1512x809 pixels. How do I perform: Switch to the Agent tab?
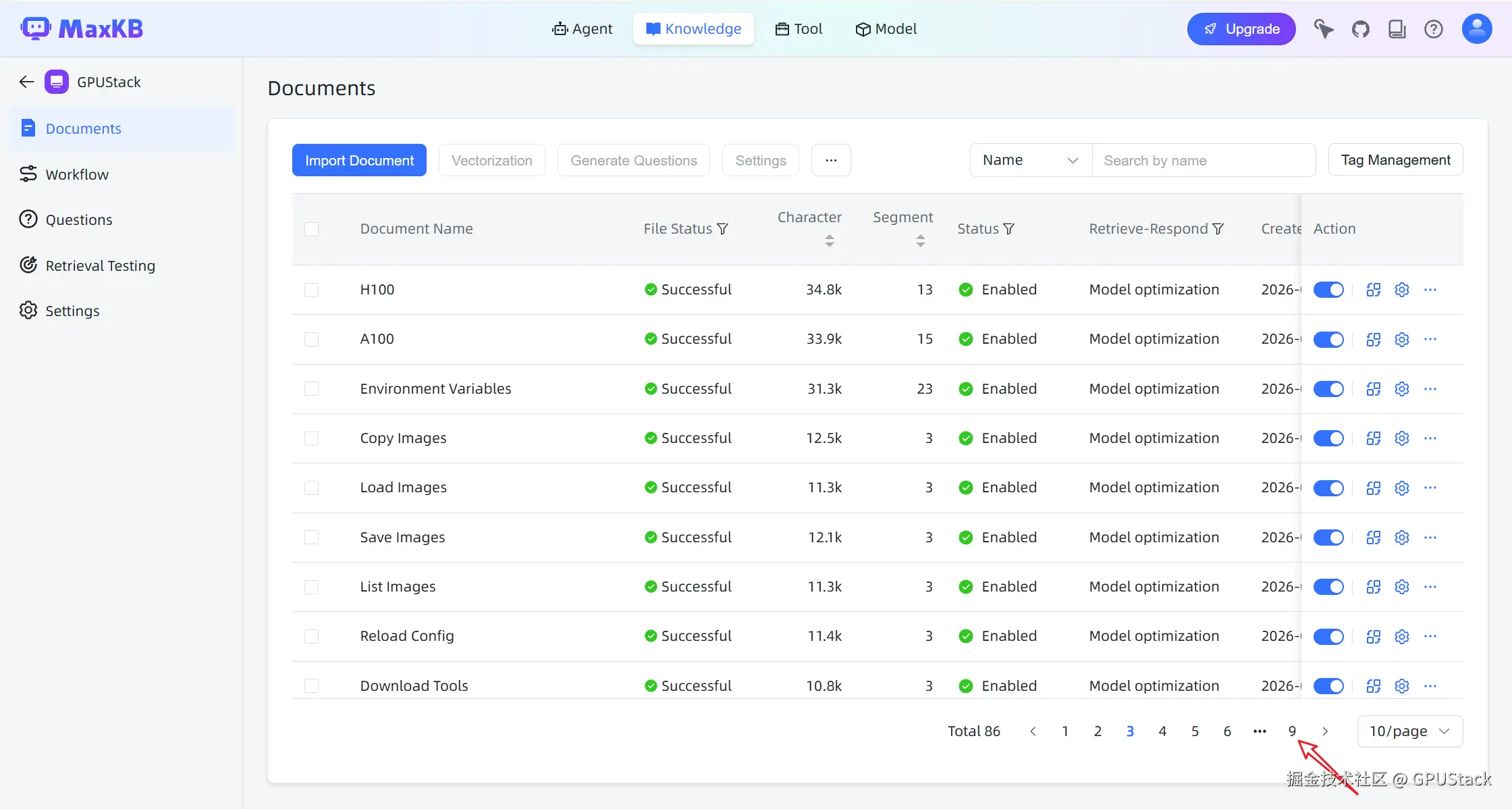coord(583,29)
